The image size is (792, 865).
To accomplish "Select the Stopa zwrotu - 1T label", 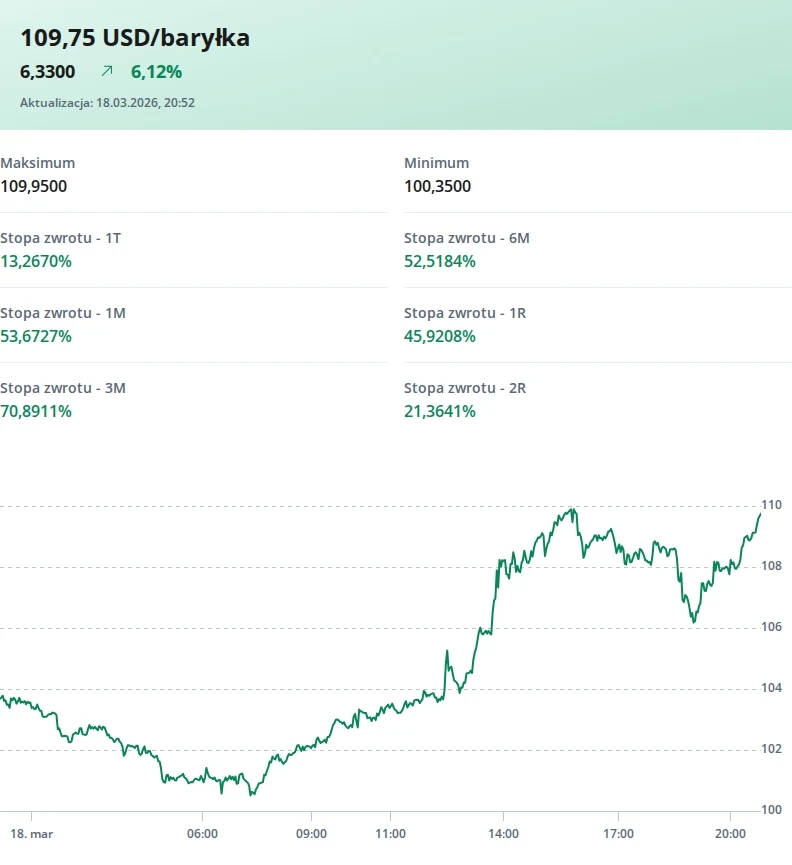I will pos(61,238).
